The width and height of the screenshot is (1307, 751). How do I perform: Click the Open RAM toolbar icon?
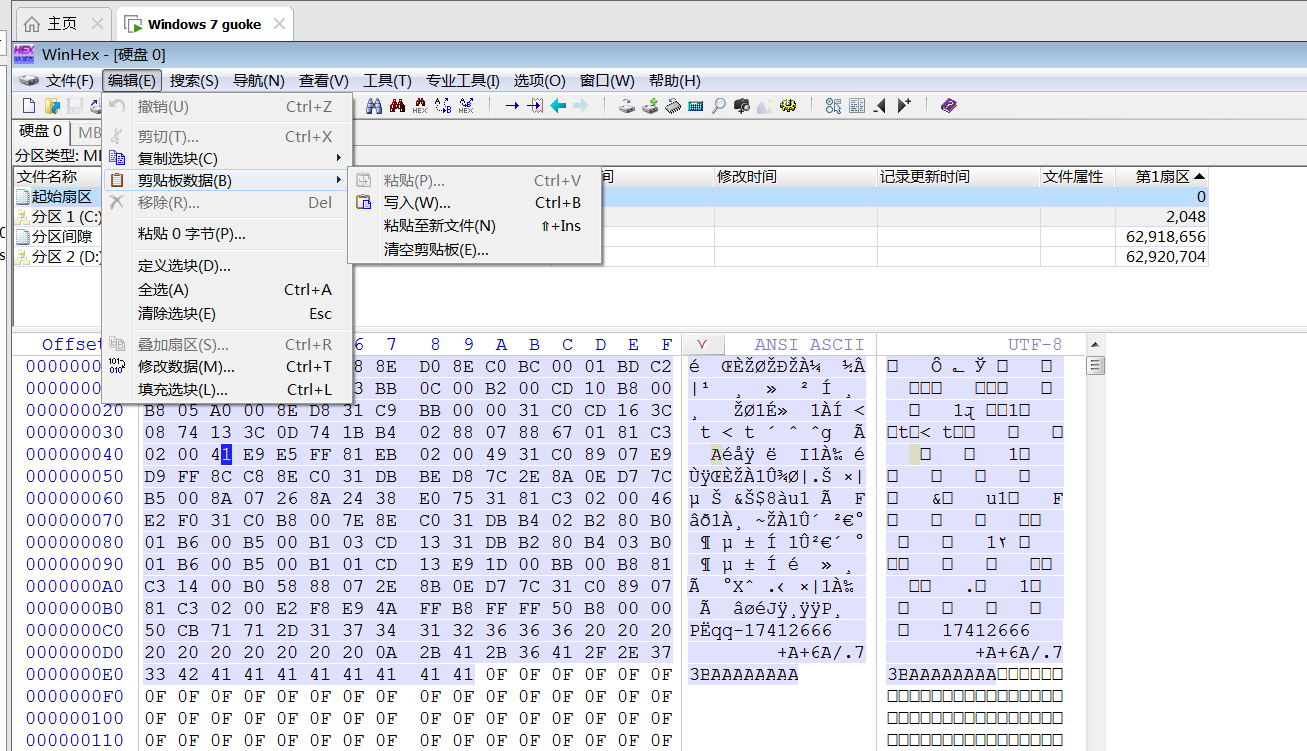pyautogui.click(x=673, y=105)
